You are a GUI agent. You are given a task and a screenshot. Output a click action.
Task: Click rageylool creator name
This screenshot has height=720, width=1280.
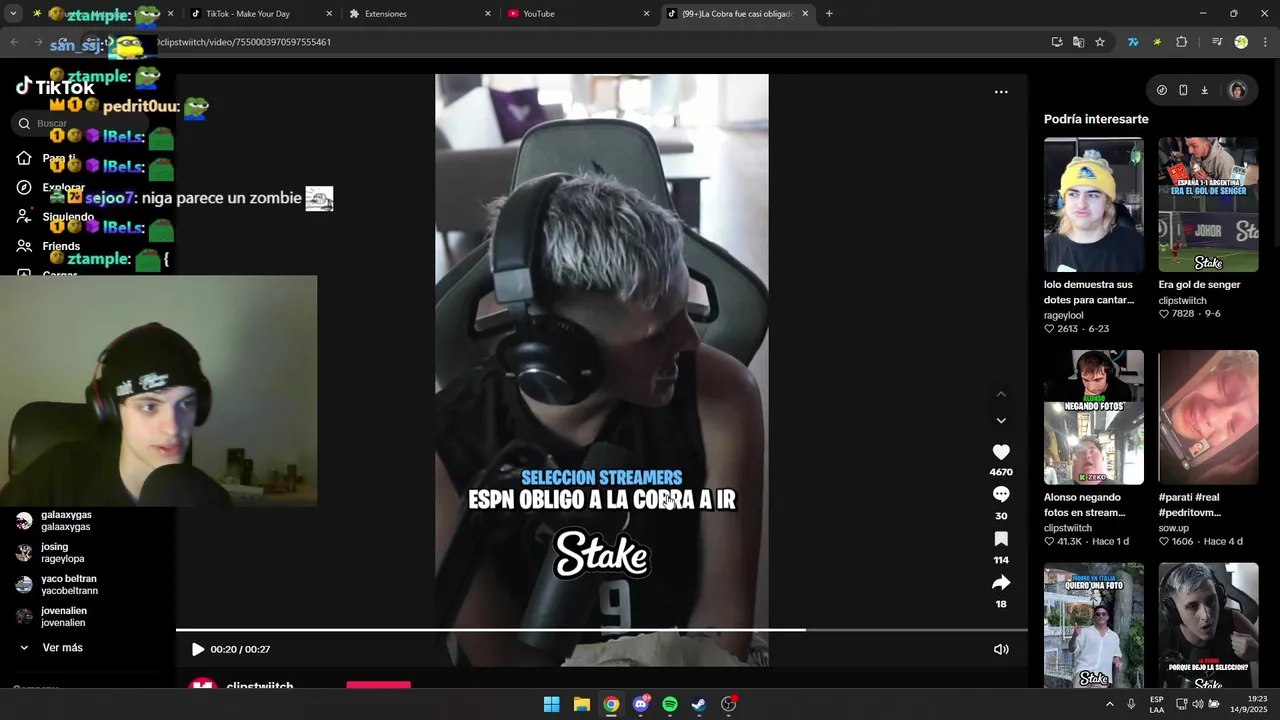click(x=1063, y=315)
